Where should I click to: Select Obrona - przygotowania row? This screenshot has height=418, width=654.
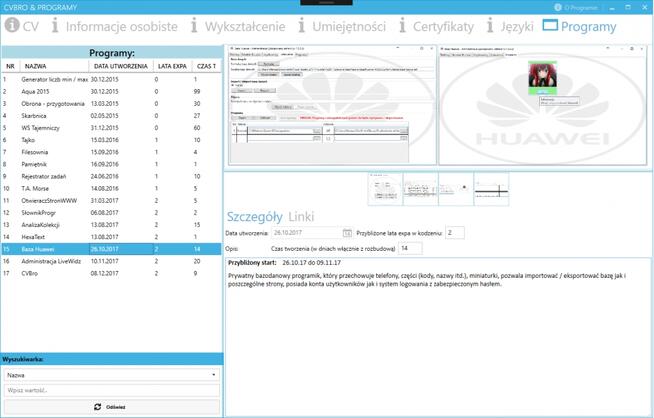(111, 103)
